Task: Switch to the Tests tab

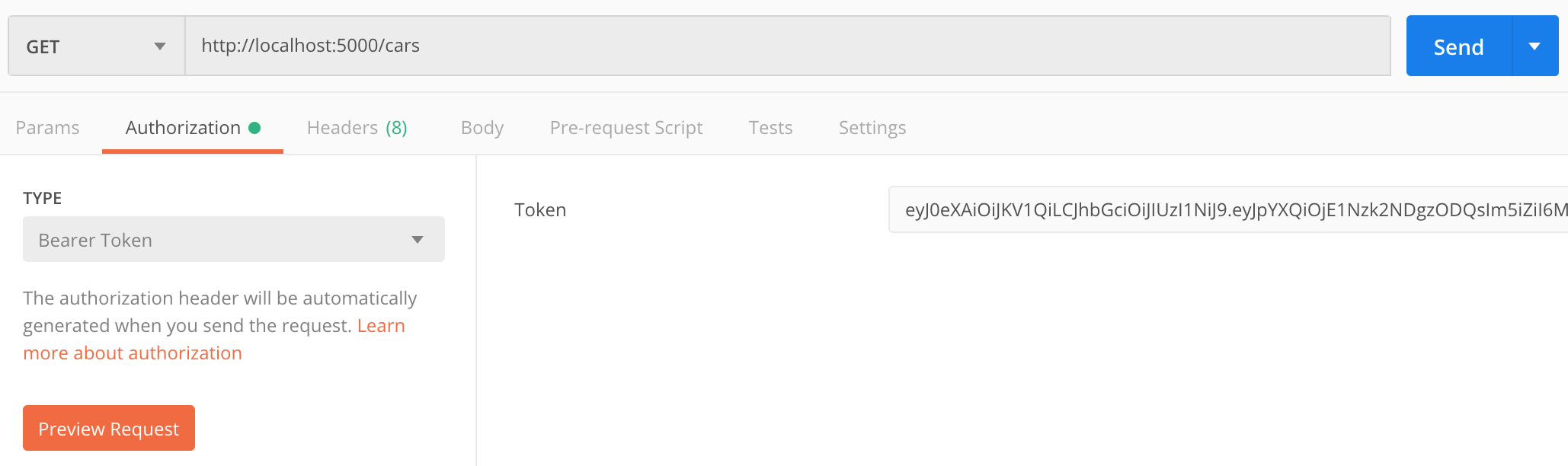Action: [770, 128]
